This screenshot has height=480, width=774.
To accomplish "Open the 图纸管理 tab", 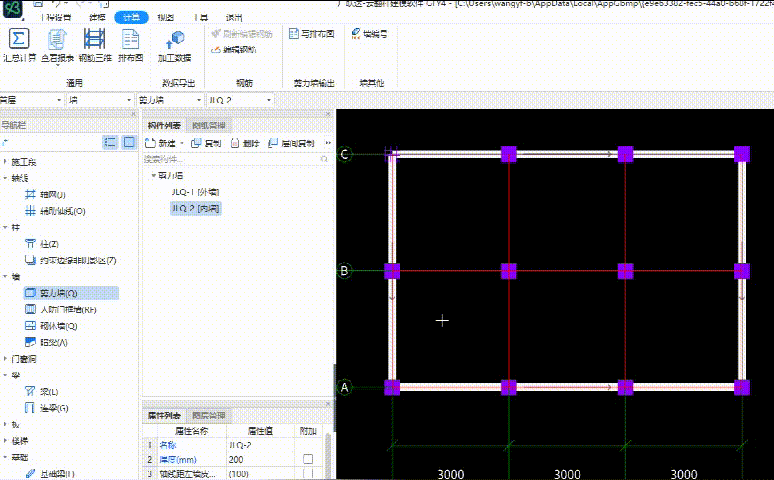I will point(208,125).
